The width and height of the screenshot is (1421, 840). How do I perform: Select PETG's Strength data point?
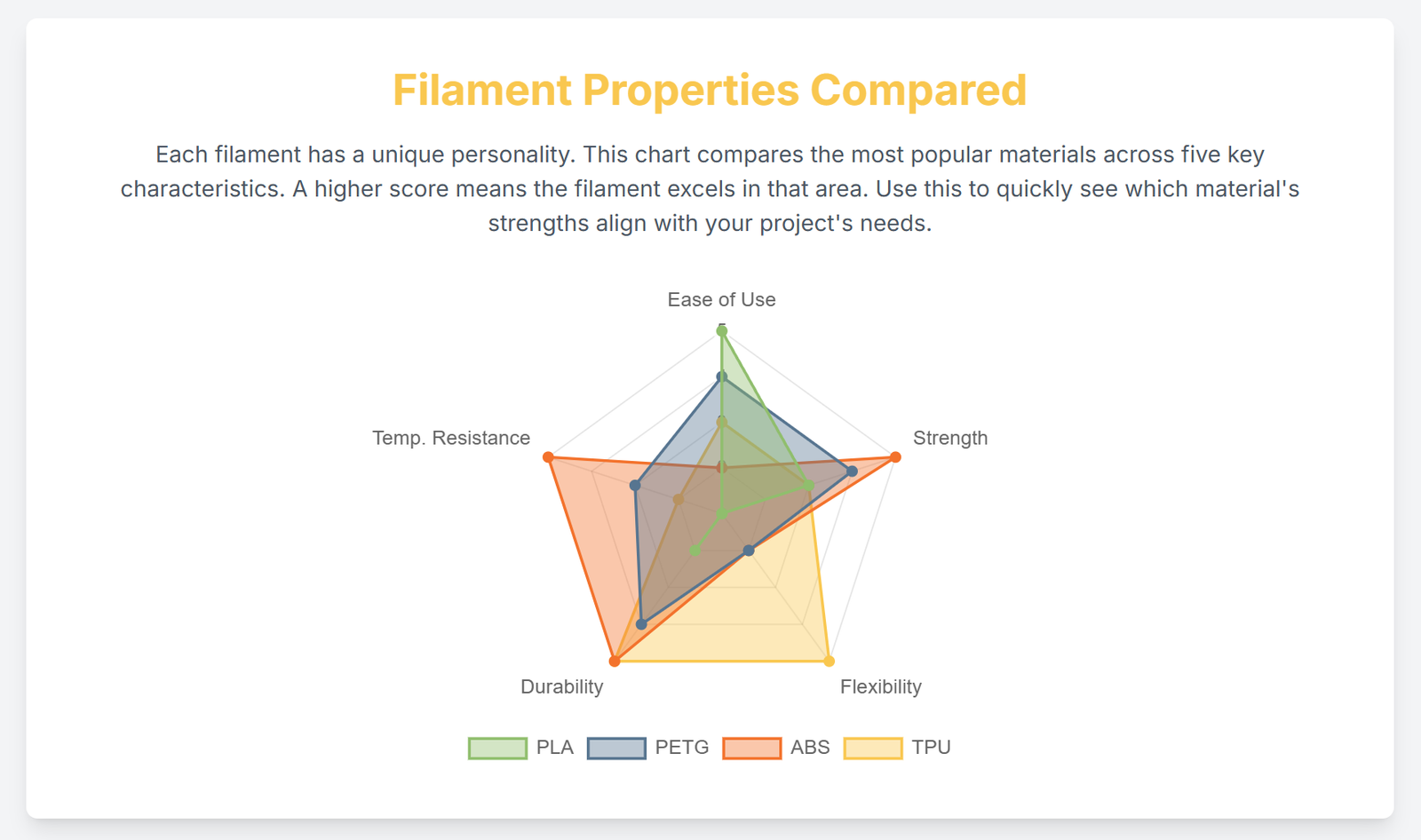(852, 471)
